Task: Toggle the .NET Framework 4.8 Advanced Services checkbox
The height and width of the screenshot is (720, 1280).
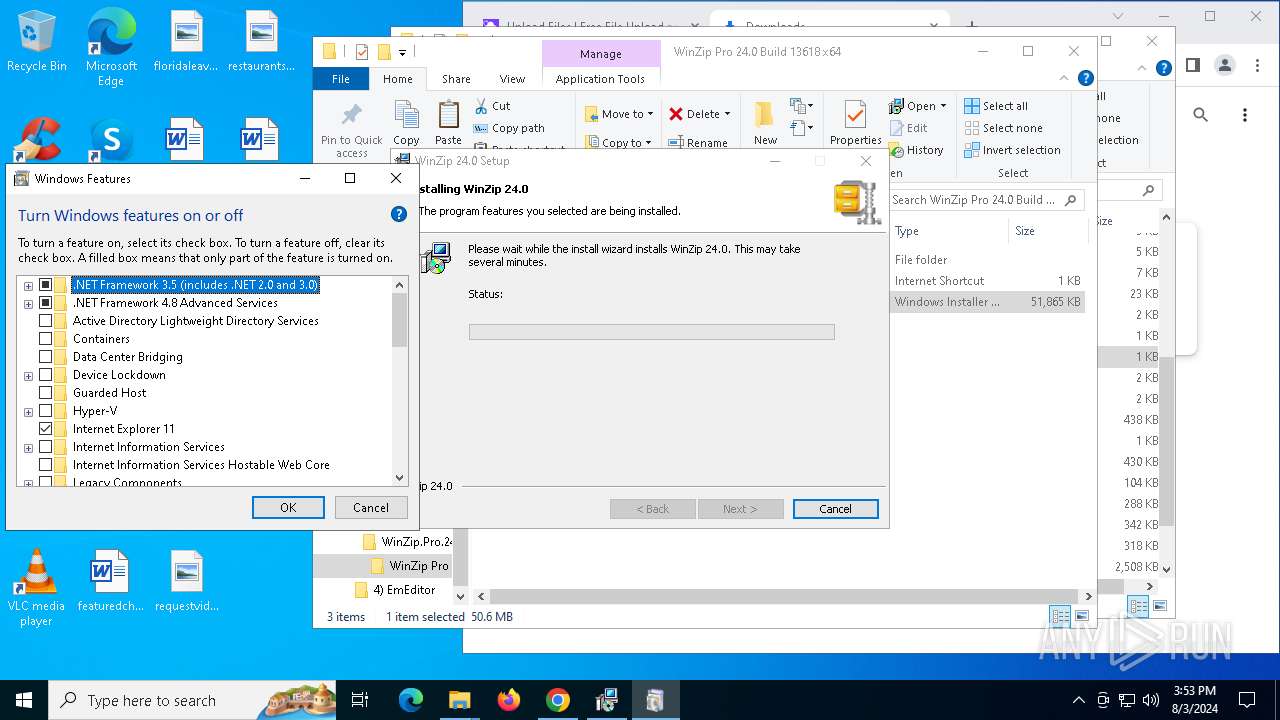Action: coord(45,303)
